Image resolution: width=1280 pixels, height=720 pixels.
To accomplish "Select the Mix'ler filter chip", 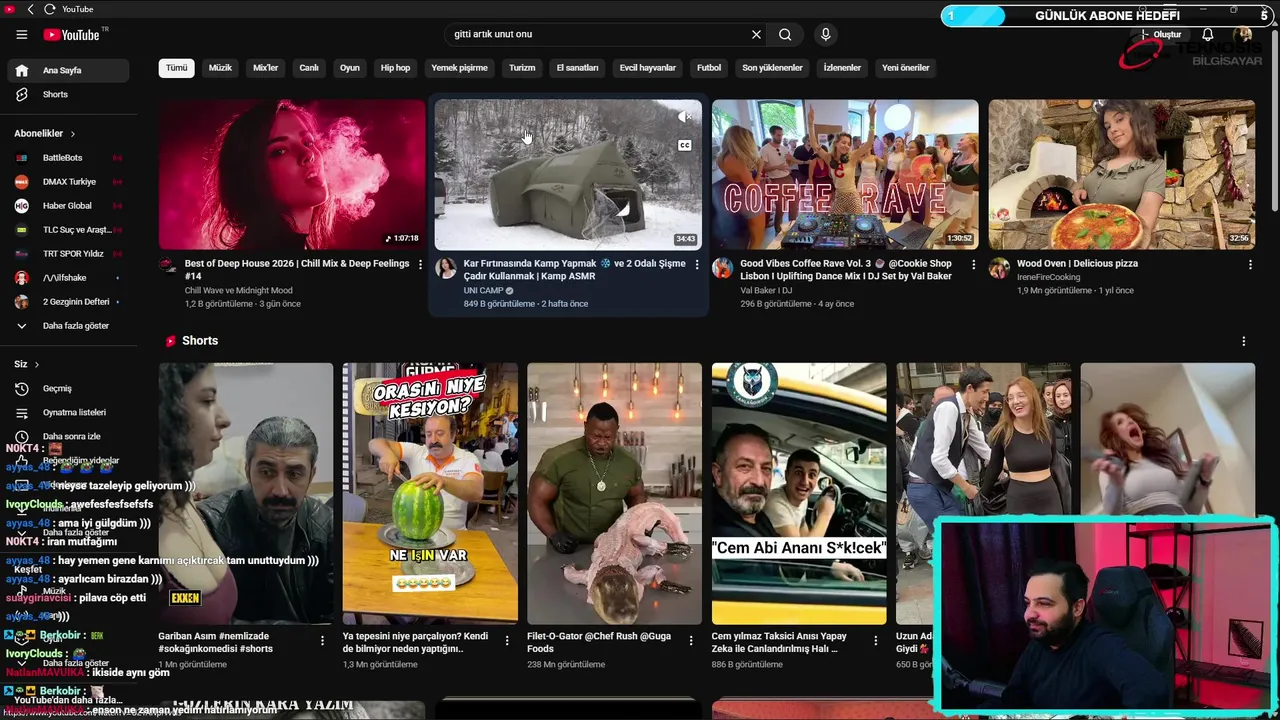I will click(266, 68).
